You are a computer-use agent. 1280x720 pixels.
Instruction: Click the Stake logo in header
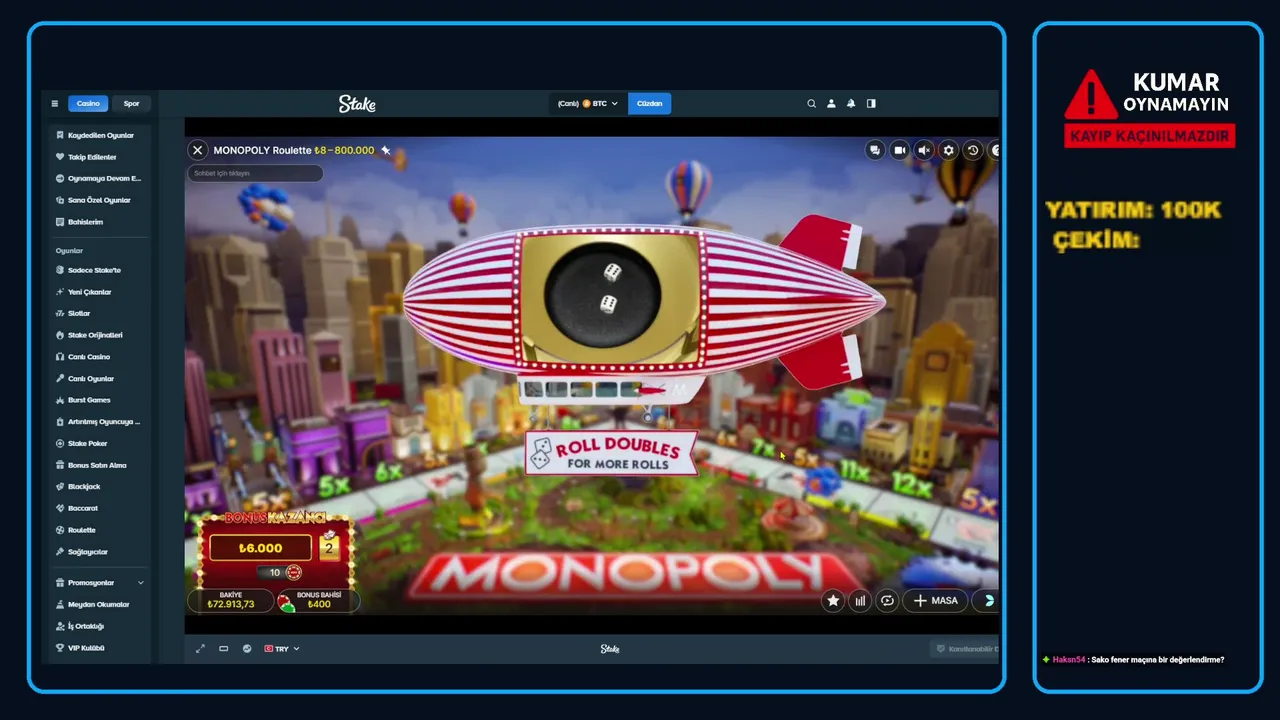click(357, 103)
